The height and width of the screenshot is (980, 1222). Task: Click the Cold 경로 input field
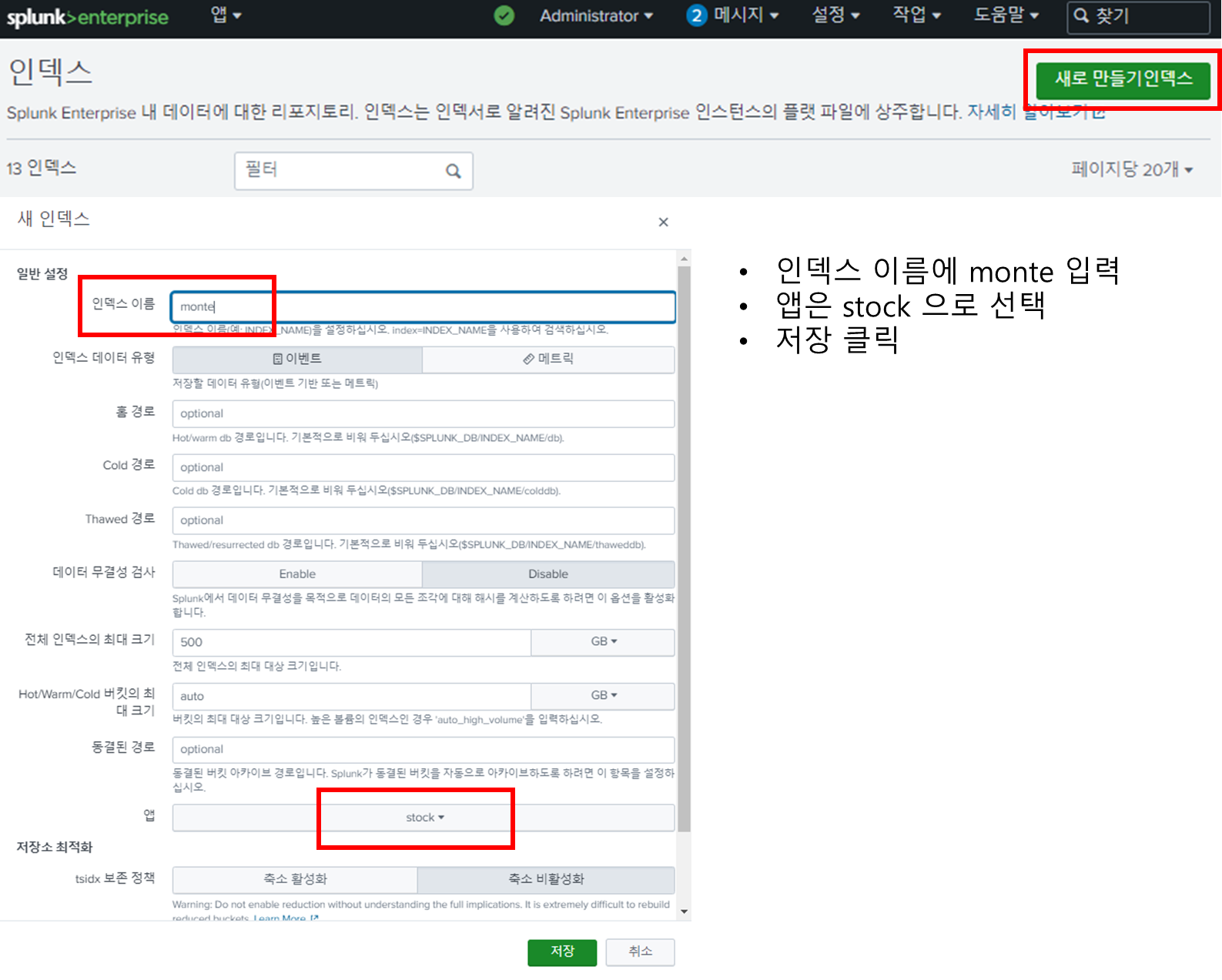(424, 467)
